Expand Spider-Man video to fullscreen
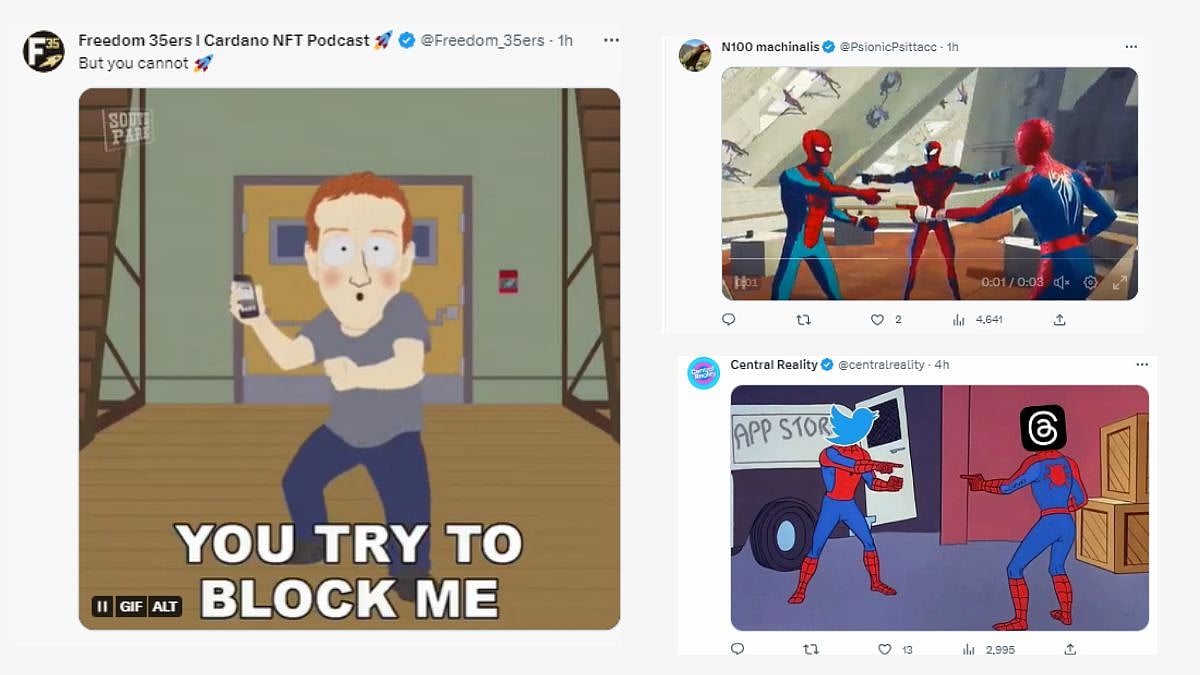 (x=1120, y=283)
